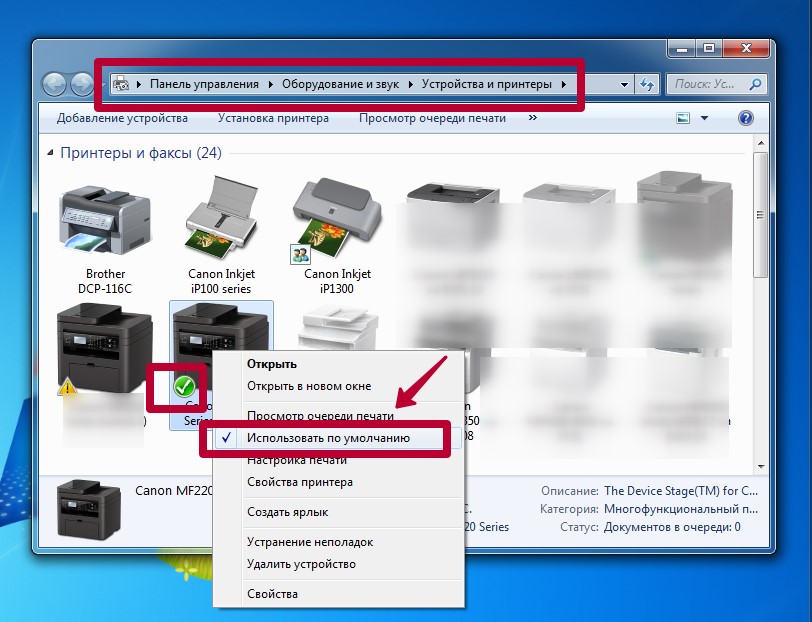Choose "Удалить устройство" menu entry
The height and width of the screenshot is (622, 812).
301,564
